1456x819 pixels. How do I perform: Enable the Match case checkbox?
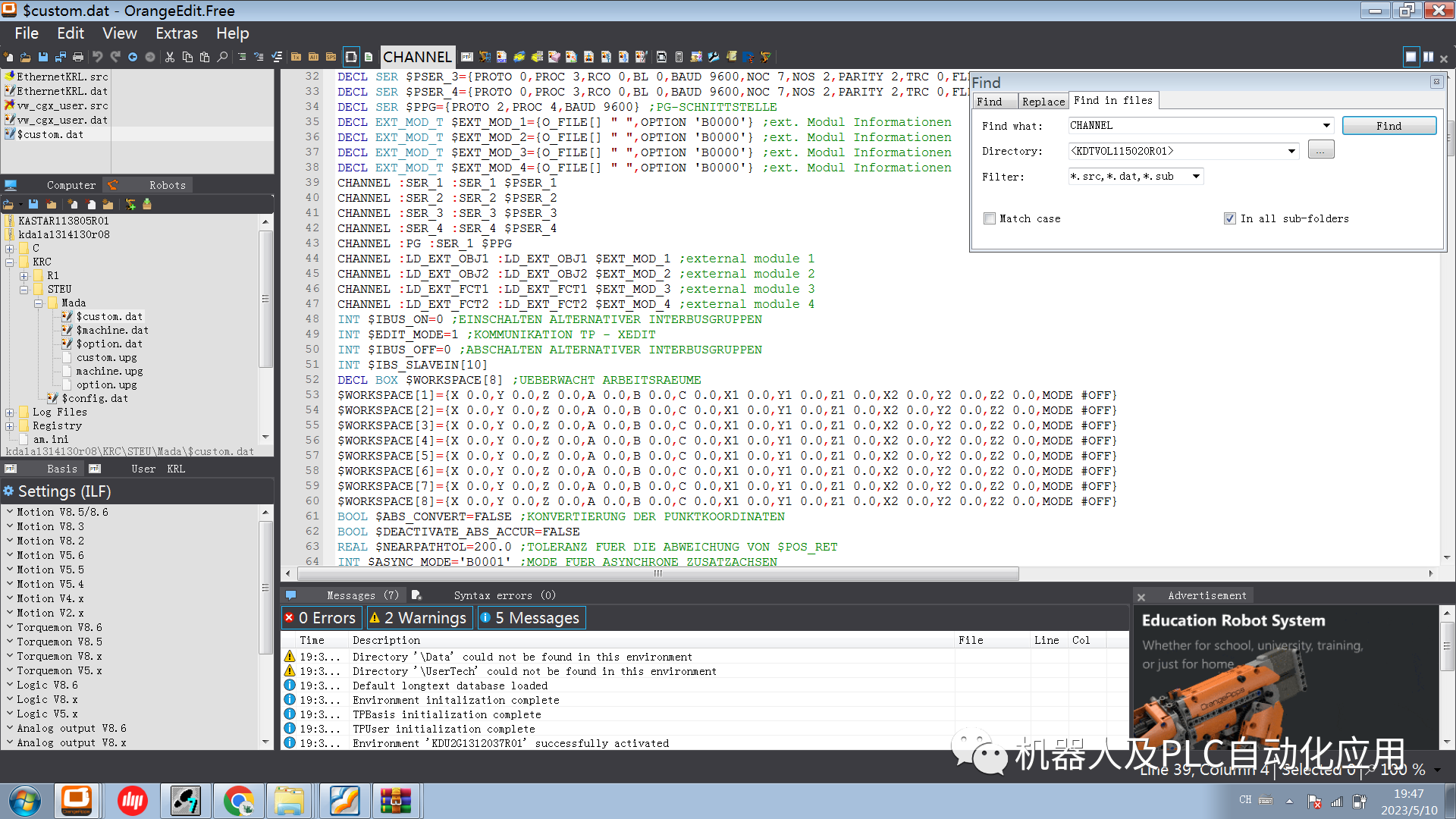(x=990, y=218)
